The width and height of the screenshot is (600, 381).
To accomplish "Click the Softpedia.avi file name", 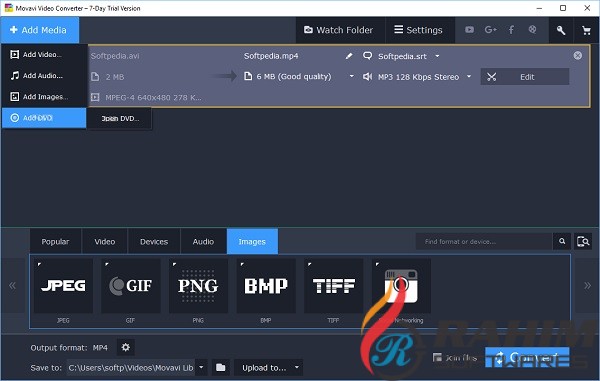I will (x=115, y=56).
